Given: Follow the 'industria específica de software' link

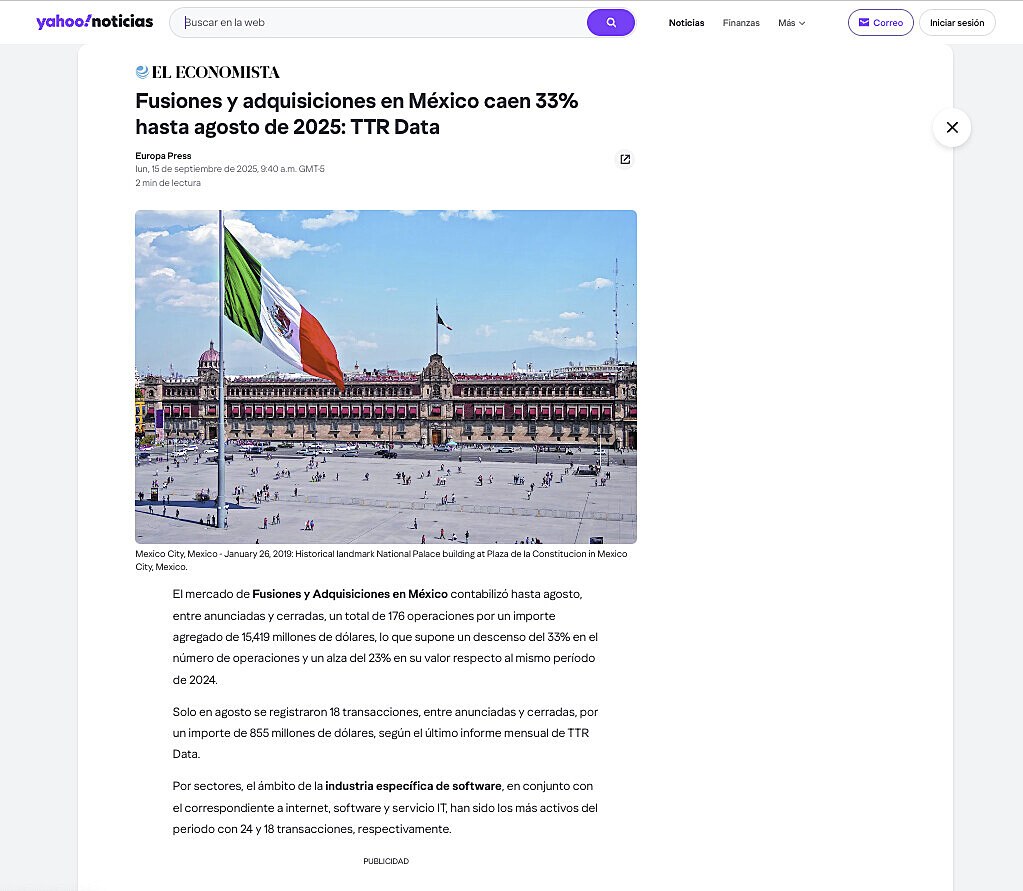Looking at the screenshot, I should [413, 786].
